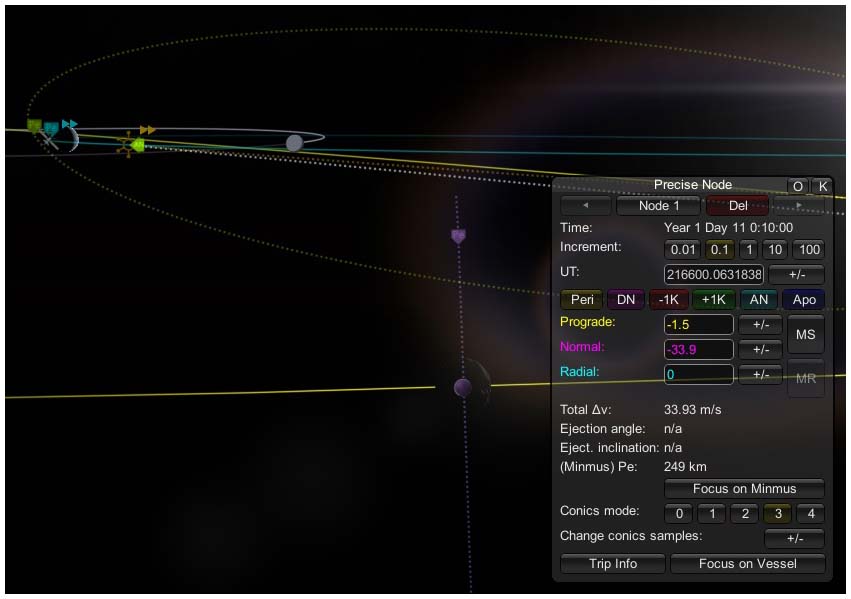This screenshot has width=851, height=599.
Task: Click the maneuver node gizmo on the orbit
Action: click(x=128, y=145)
